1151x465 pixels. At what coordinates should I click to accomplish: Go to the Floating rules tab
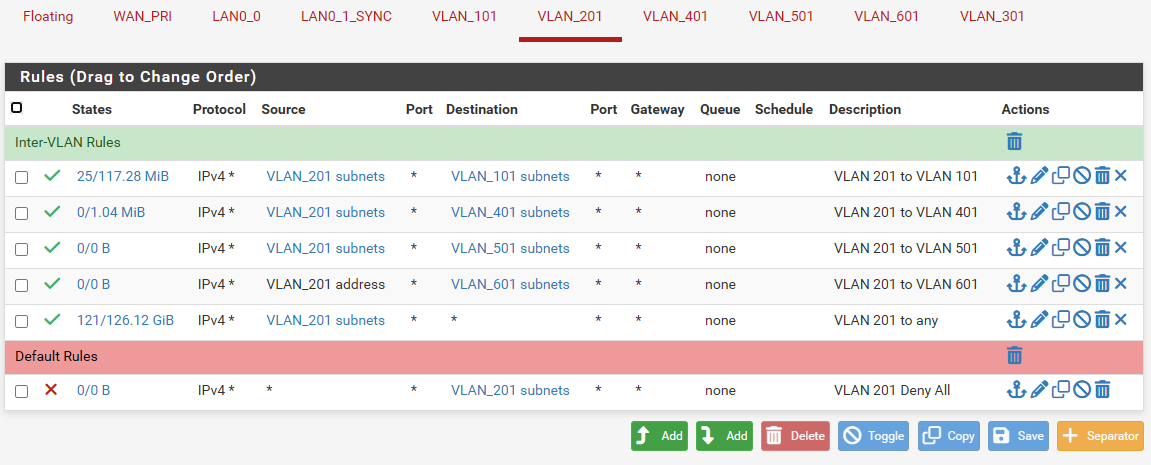[x=48, y=17]
